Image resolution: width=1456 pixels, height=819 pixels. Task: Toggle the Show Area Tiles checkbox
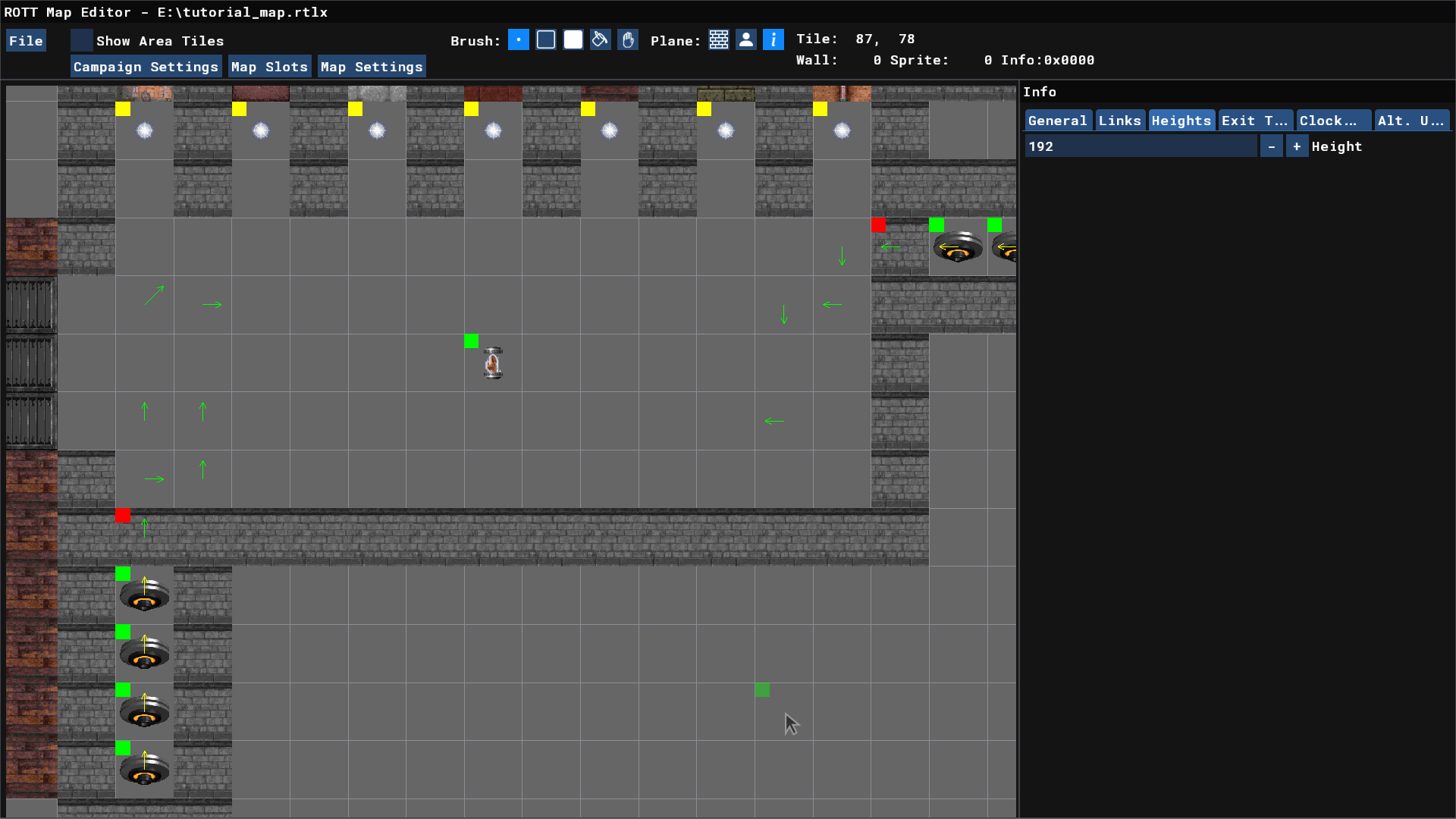[x=82, y=41]
